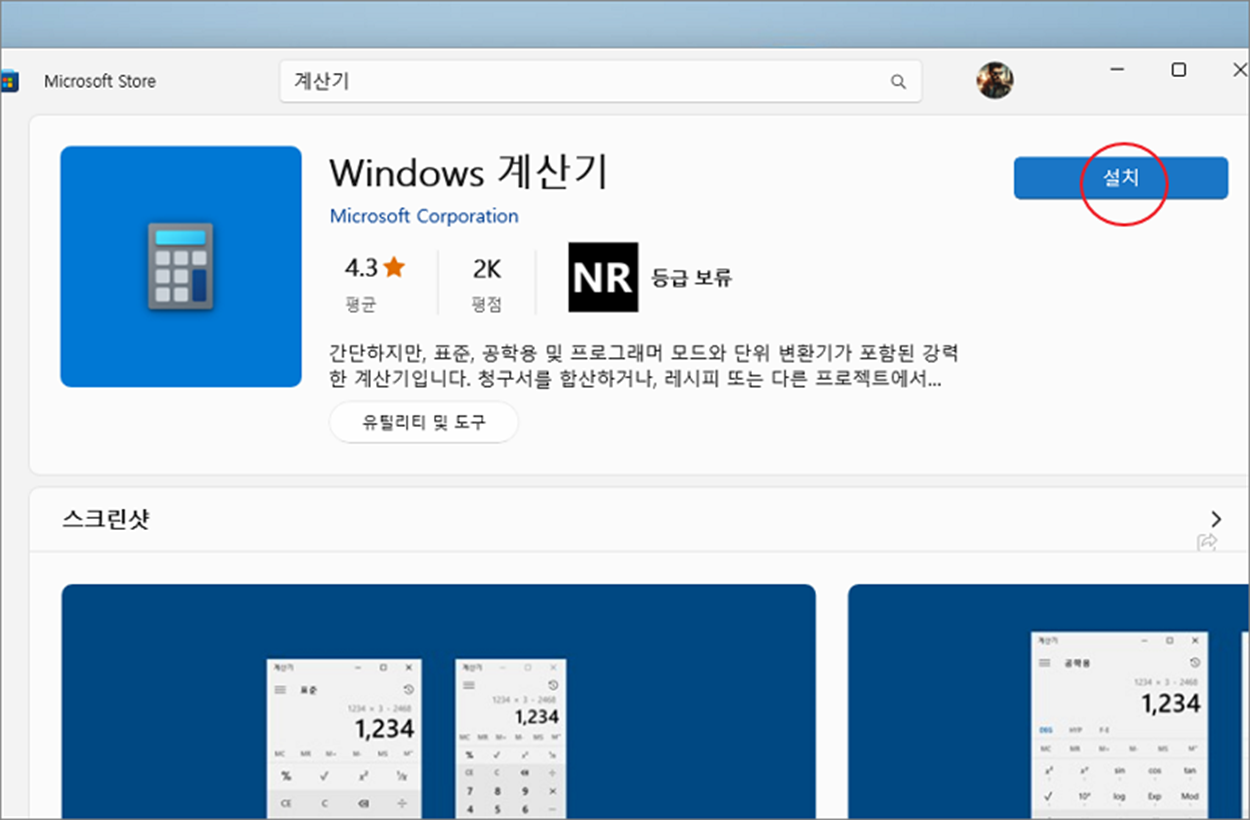1250x820 pixels.
Task: Click the share icon below the chevron
Action: click(1207, 541)
